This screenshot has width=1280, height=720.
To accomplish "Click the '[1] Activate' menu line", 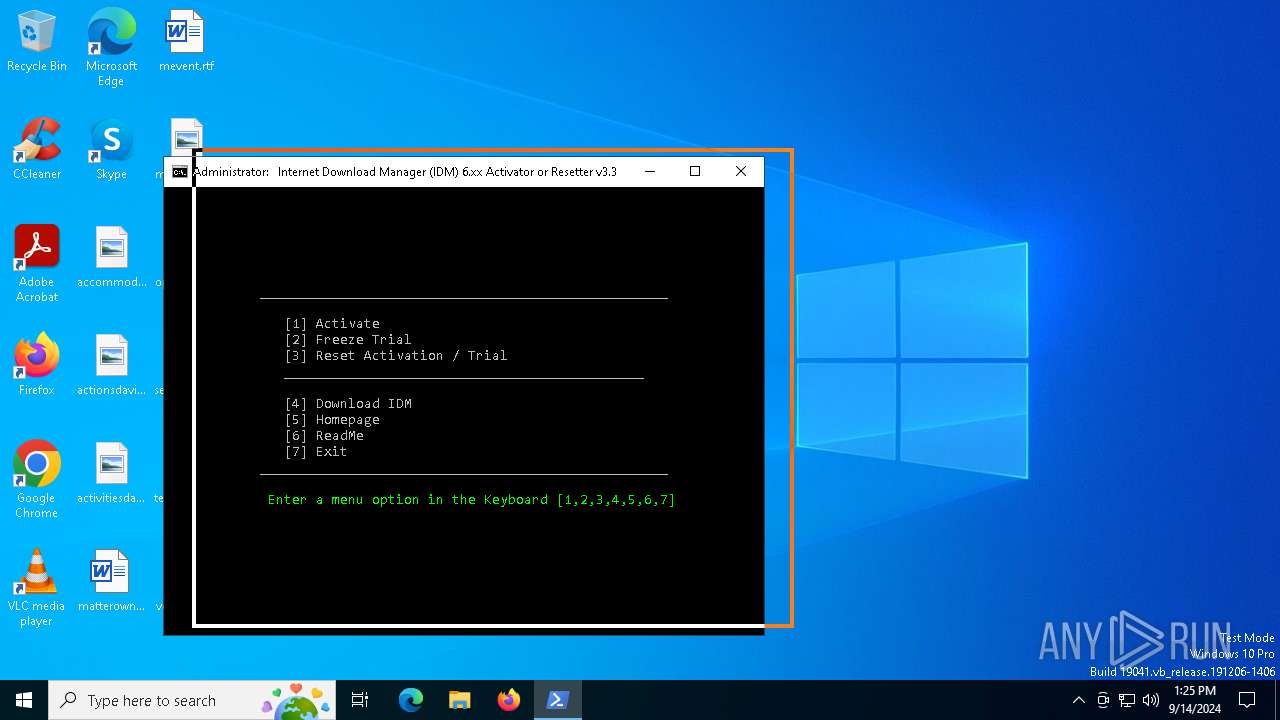I will (332, 323).
